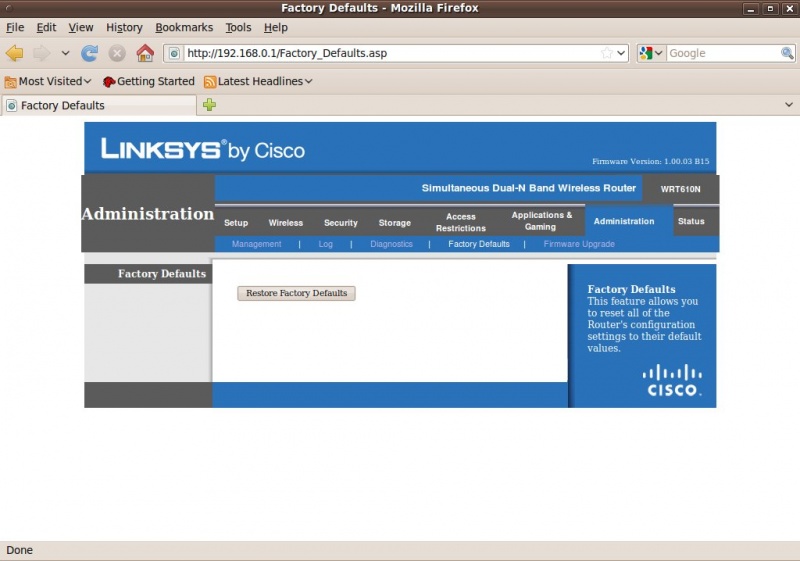800x561 pixels.
Task: Open the Firmware Upgrade sub-page link
Action: [x=579, y=244]
